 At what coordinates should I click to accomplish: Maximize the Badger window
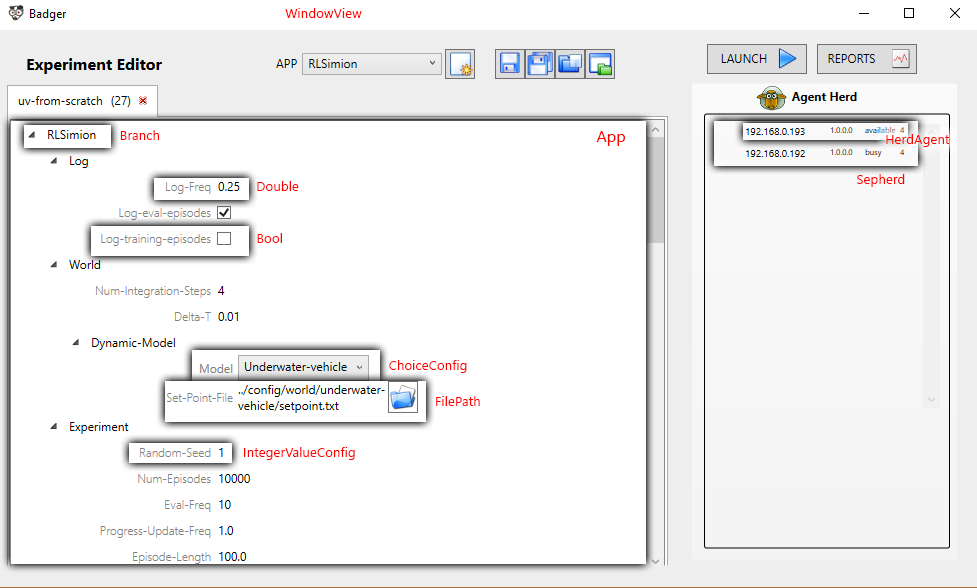click(x=909, y=13)
